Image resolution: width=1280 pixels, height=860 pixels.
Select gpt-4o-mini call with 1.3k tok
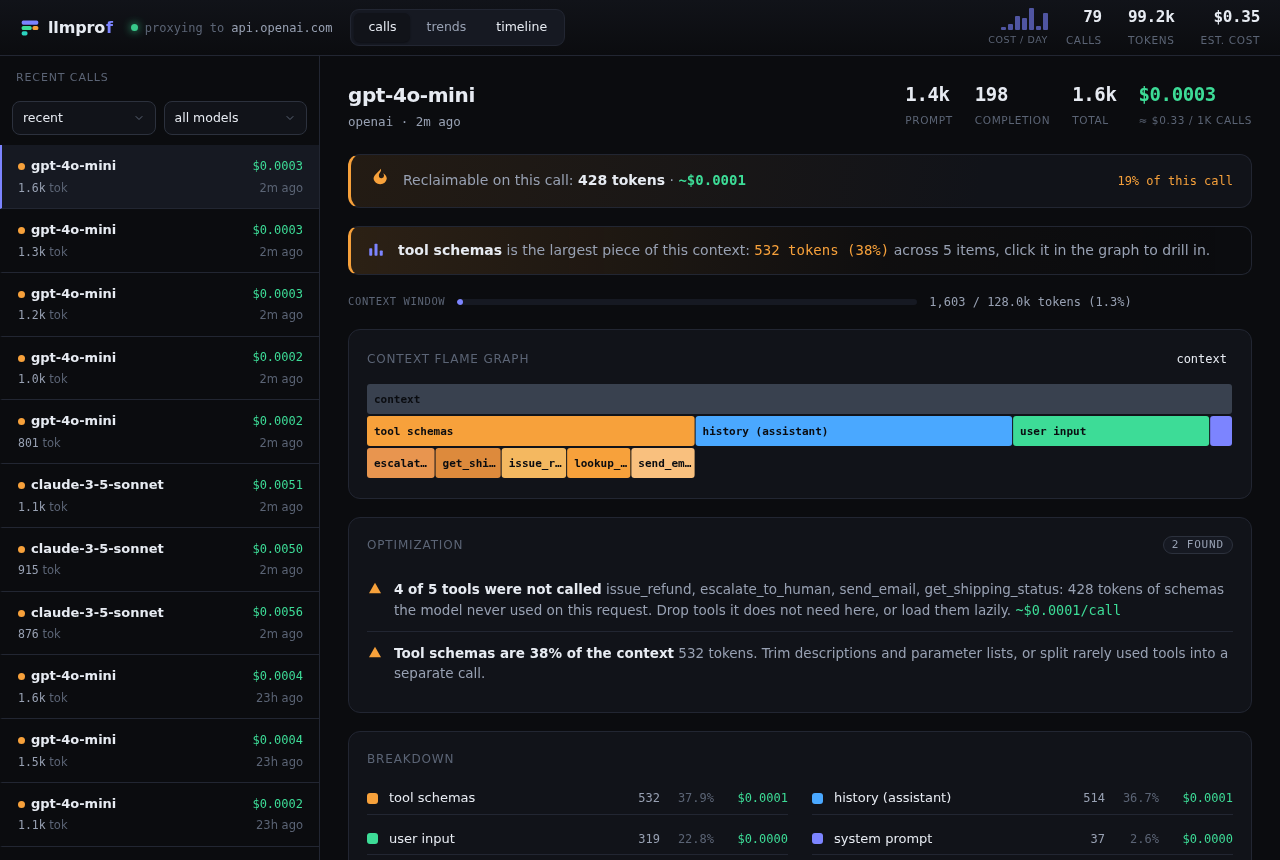pos(160,241)
